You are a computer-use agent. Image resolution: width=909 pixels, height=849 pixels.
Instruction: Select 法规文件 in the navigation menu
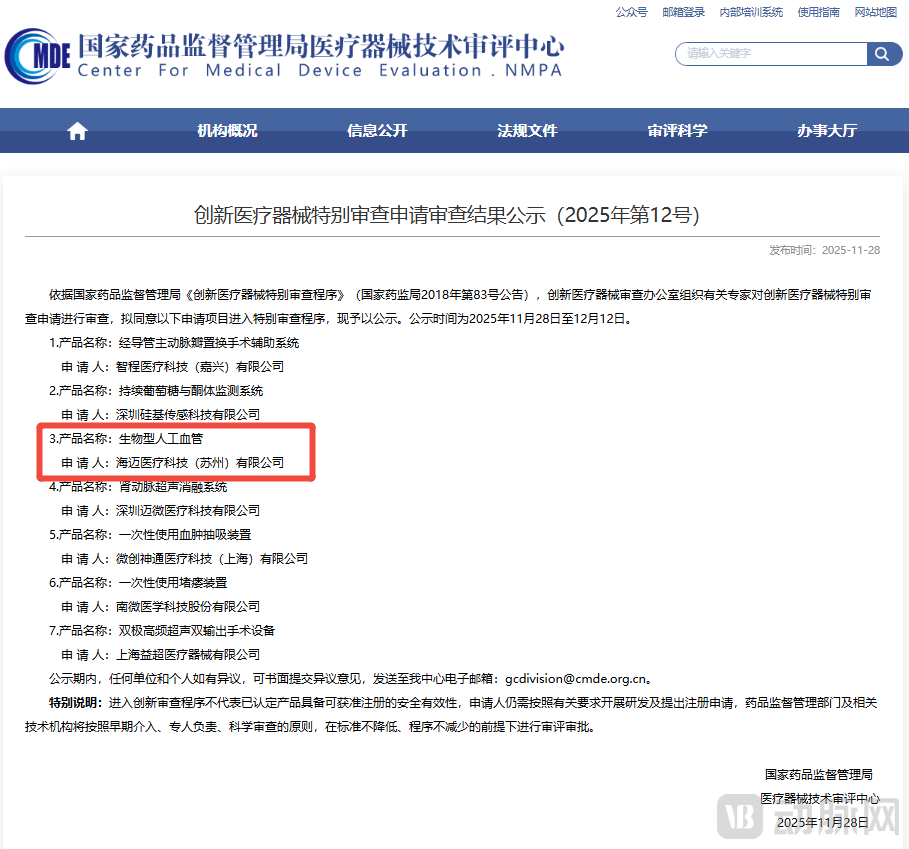pyautogui.click(x=527, y=130)
